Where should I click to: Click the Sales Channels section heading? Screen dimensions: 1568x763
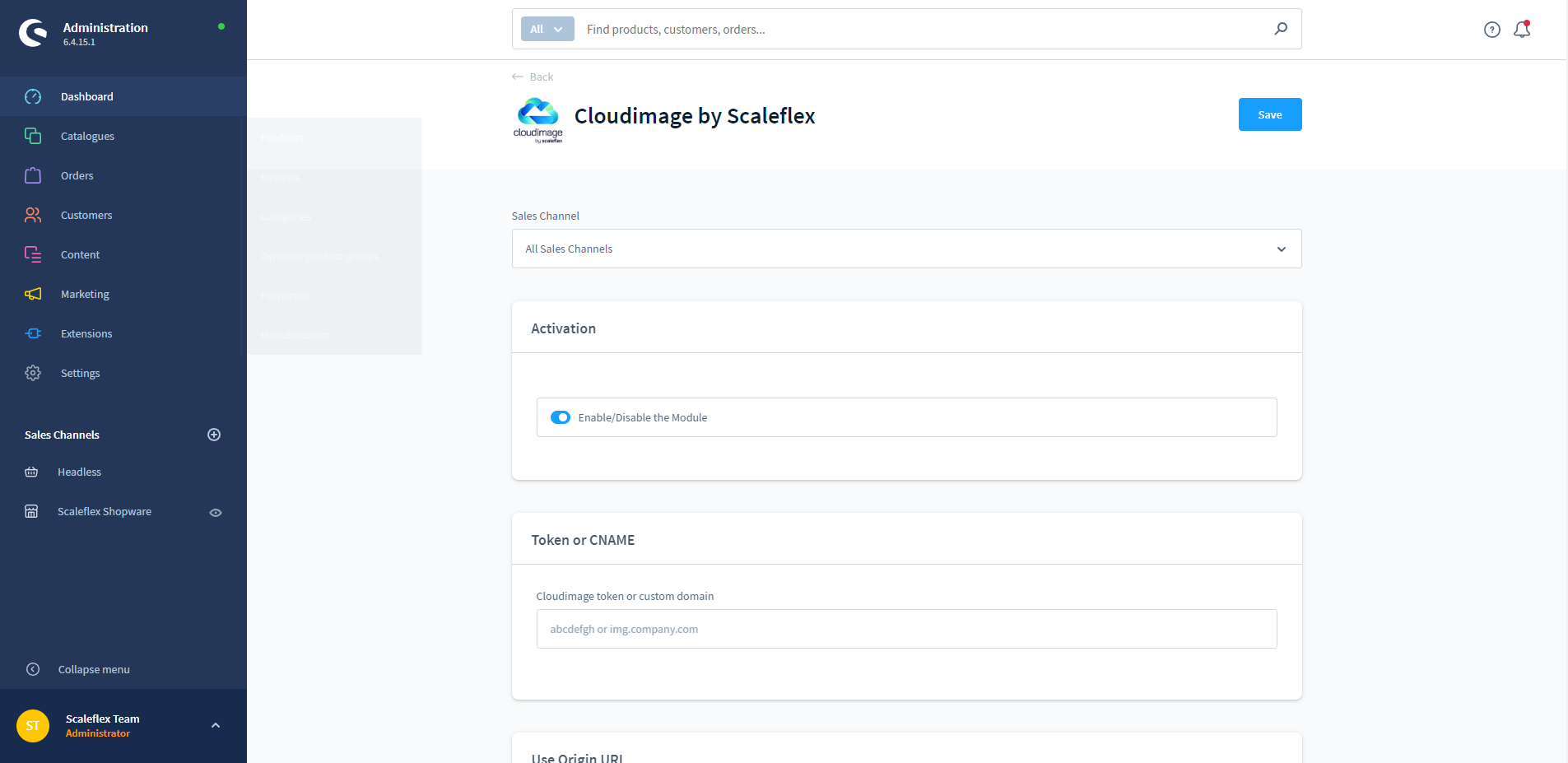(x=62, y=435)
